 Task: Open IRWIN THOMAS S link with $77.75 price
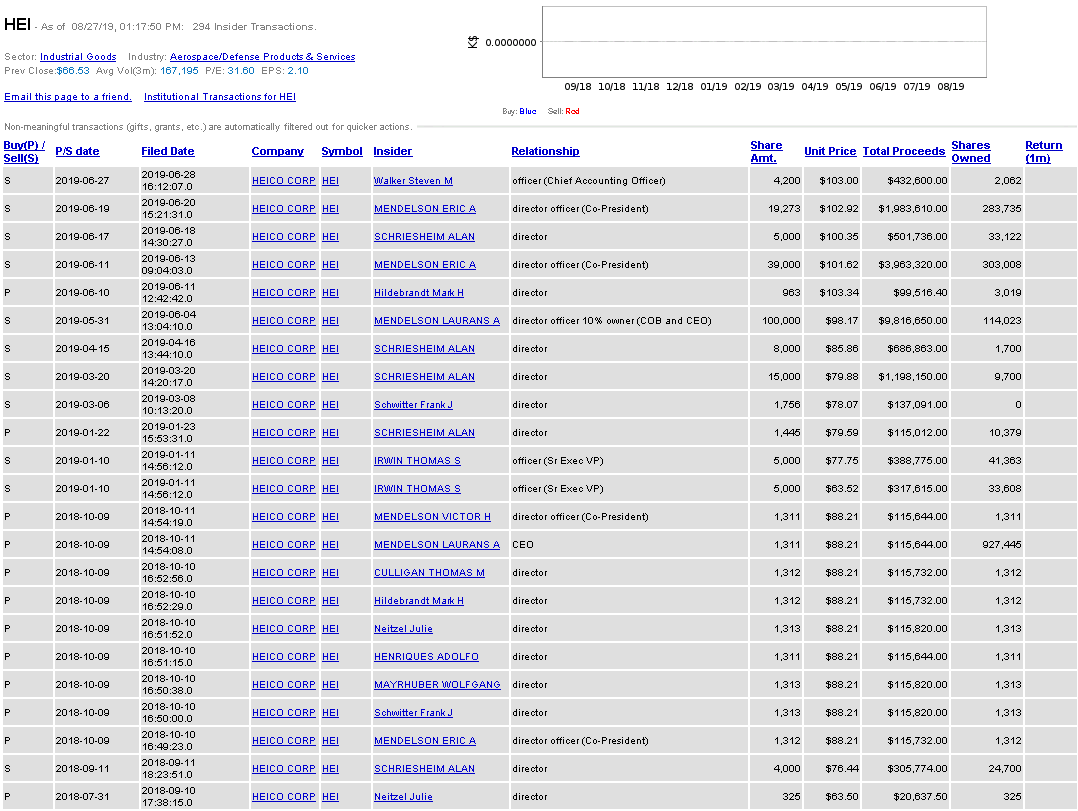(x=417, y=461)
